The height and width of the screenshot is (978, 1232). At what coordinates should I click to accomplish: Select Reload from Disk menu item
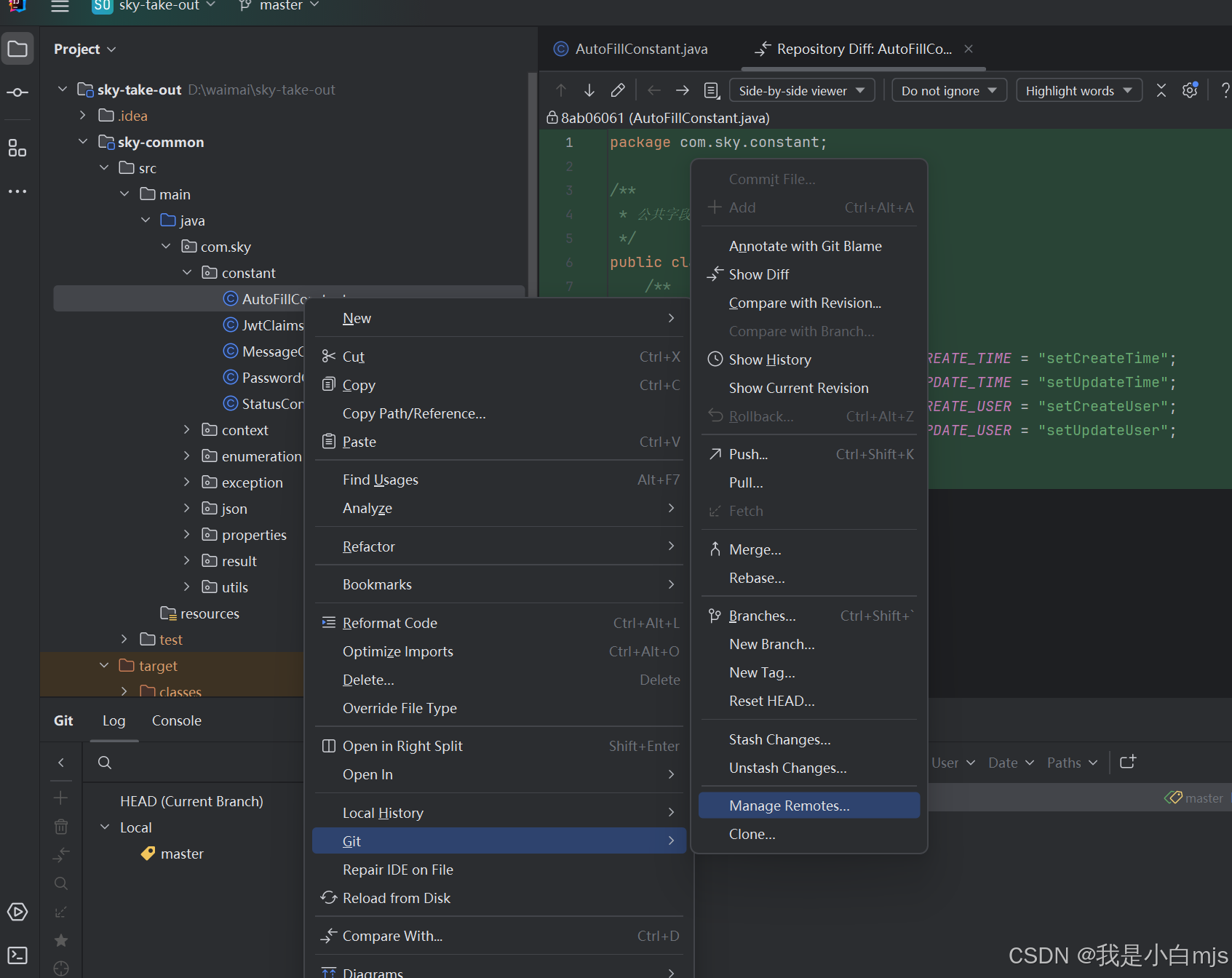click(x=499, y=898)
